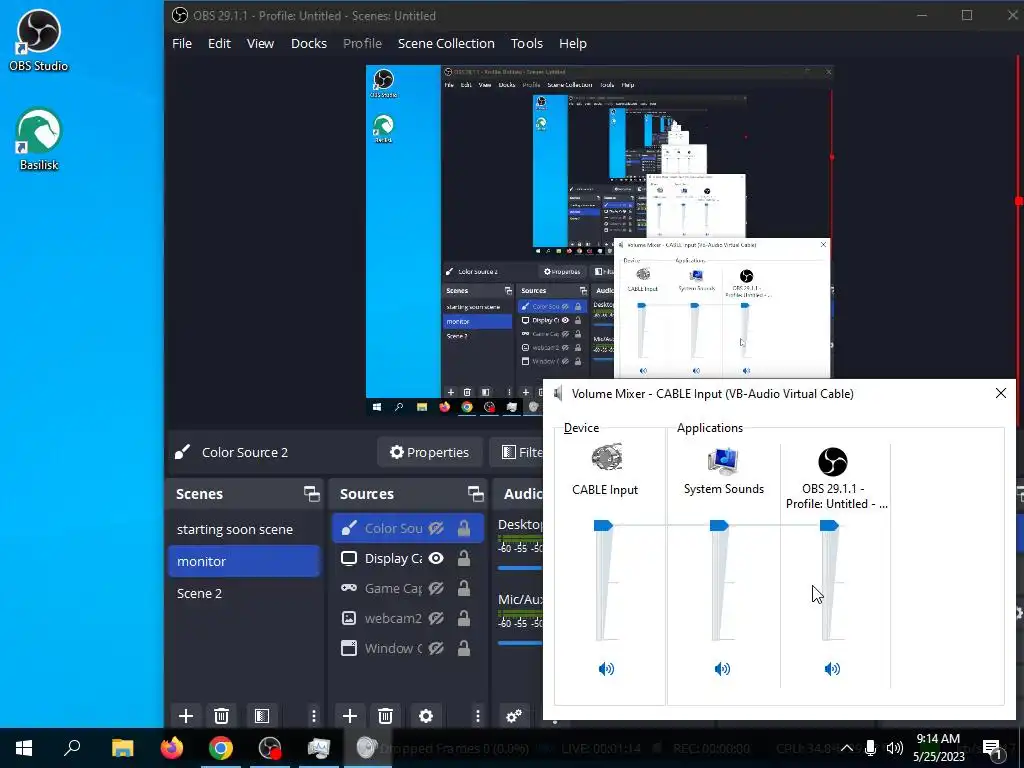The height and width of the screenshot is (768, 1024).
Task: Open File Explorer from taskbar
Action: [122, 748]
